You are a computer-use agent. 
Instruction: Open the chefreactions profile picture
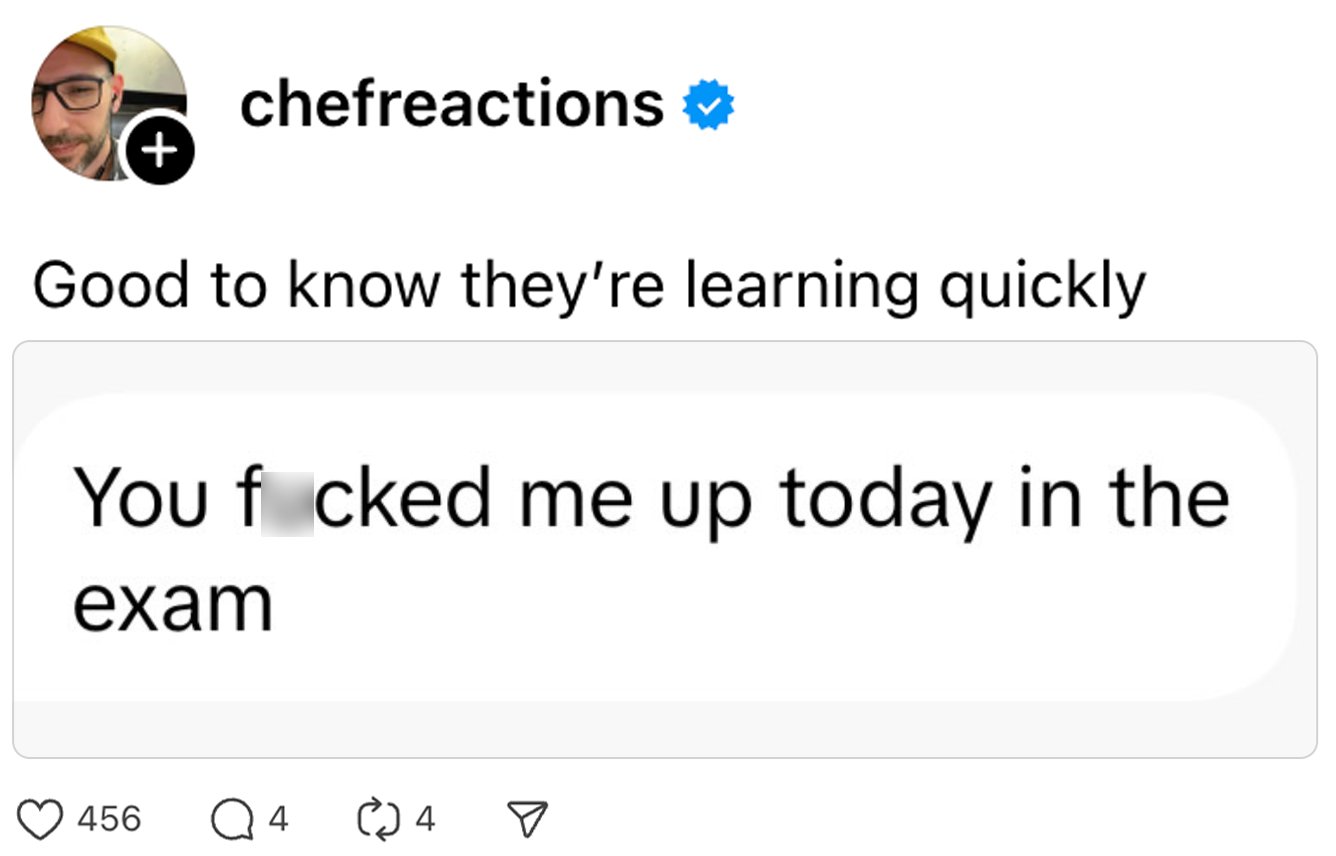click(95, 95)
